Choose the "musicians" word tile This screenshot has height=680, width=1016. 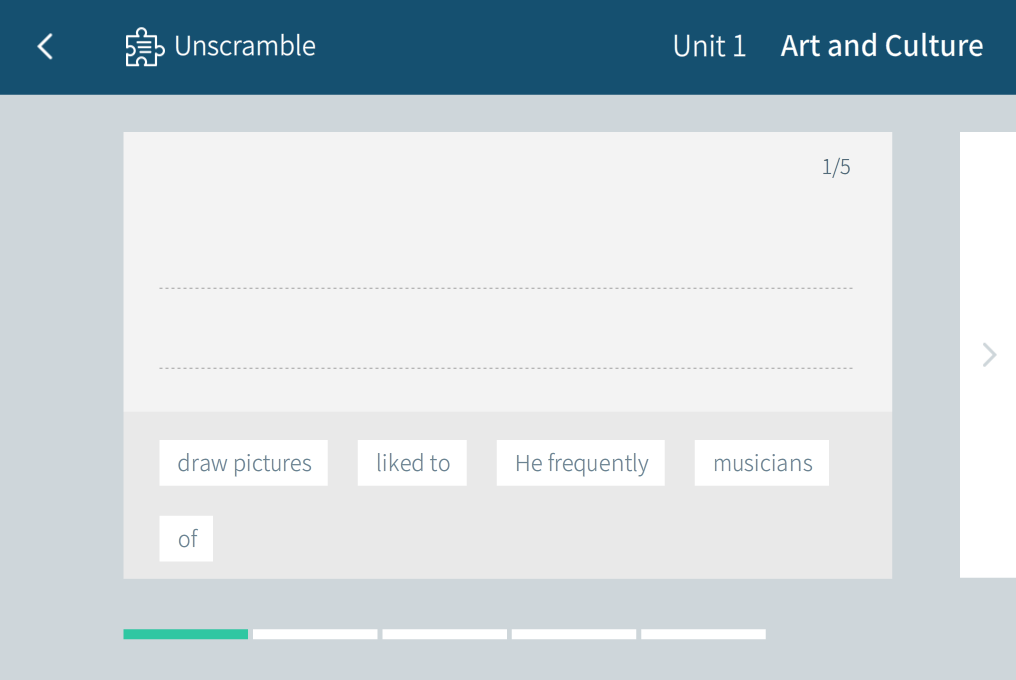pos(762,463)
